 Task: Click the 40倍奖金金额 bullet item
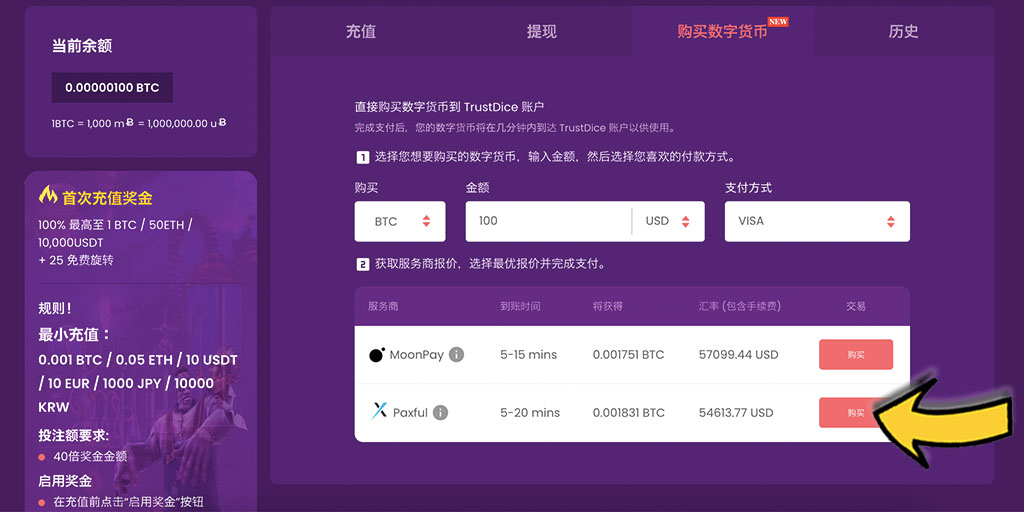pyautogui.click(x=90, y=457)
